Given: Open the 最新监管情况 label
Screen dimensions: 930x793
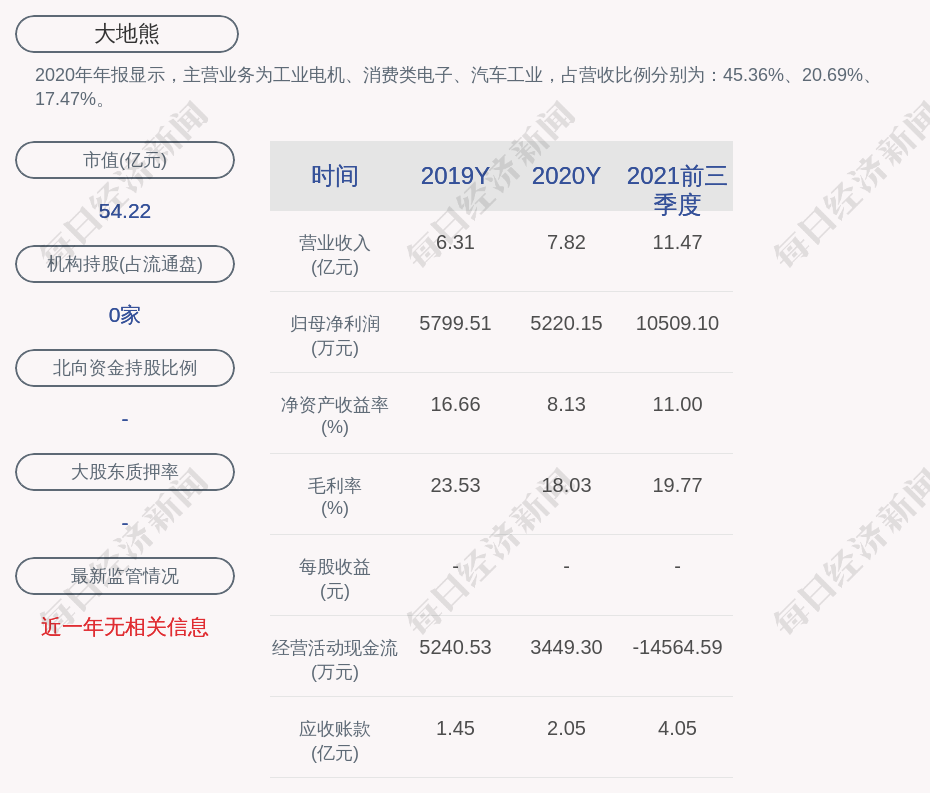Looking at the screenshot, I should 125,576.
